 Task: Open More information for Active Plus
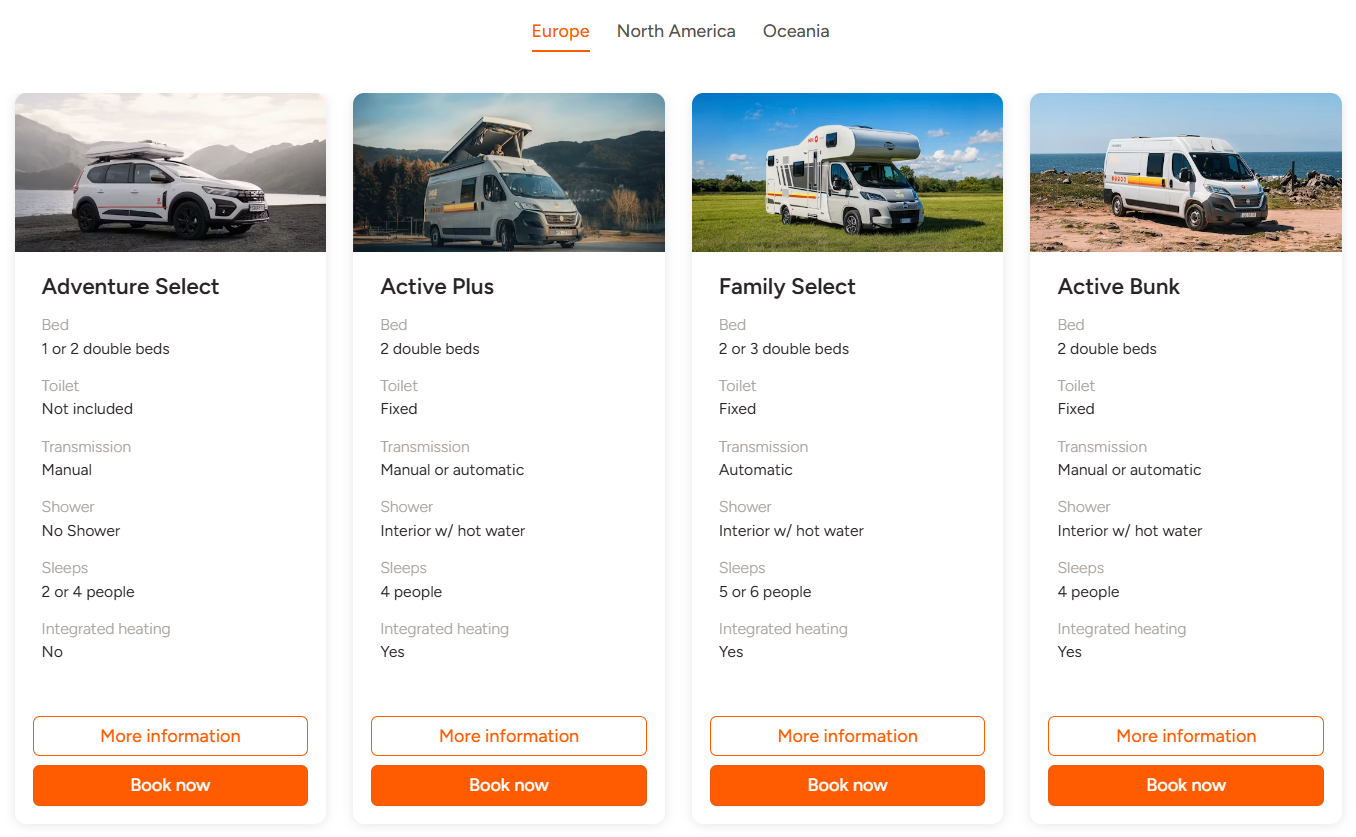point(509,736)
